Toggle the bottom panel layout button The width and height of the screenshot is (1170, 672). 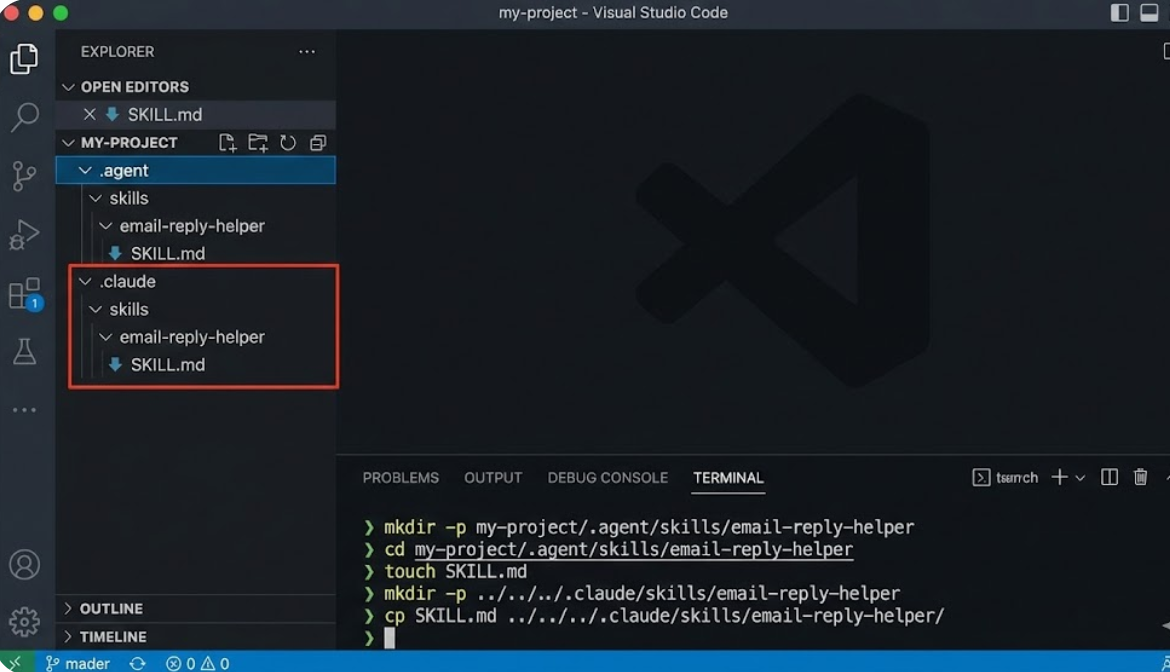coord(1149,13)
